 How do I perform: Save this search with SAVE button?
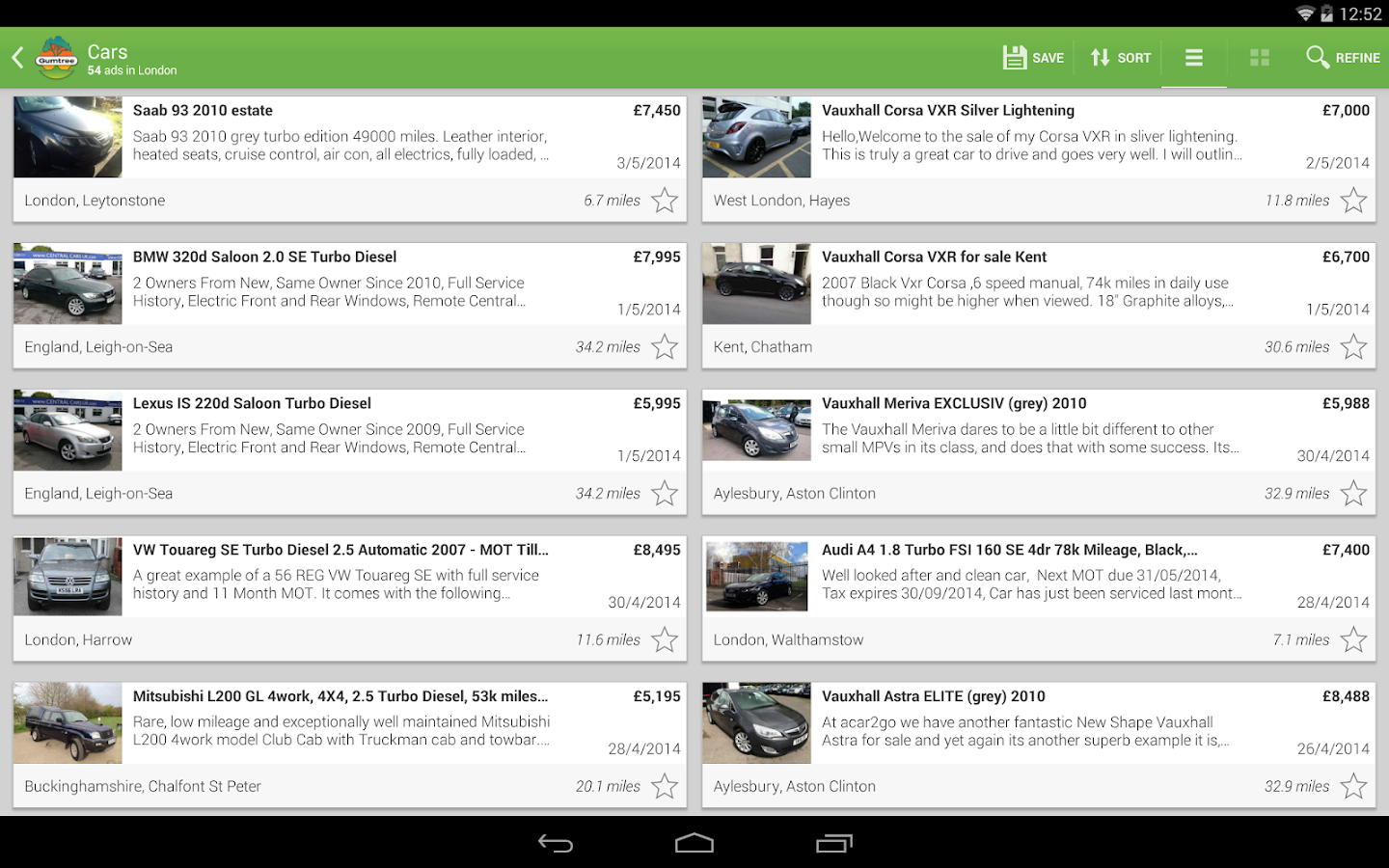[1033, 58]
